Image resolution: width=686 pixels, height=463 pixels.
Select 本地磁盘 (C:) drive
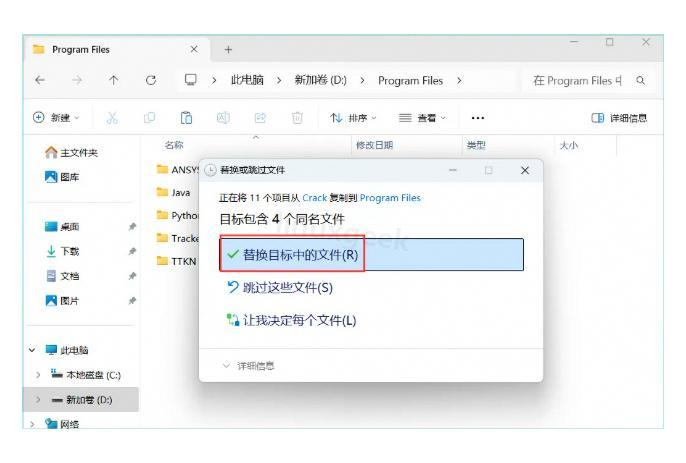coord(86,375)
